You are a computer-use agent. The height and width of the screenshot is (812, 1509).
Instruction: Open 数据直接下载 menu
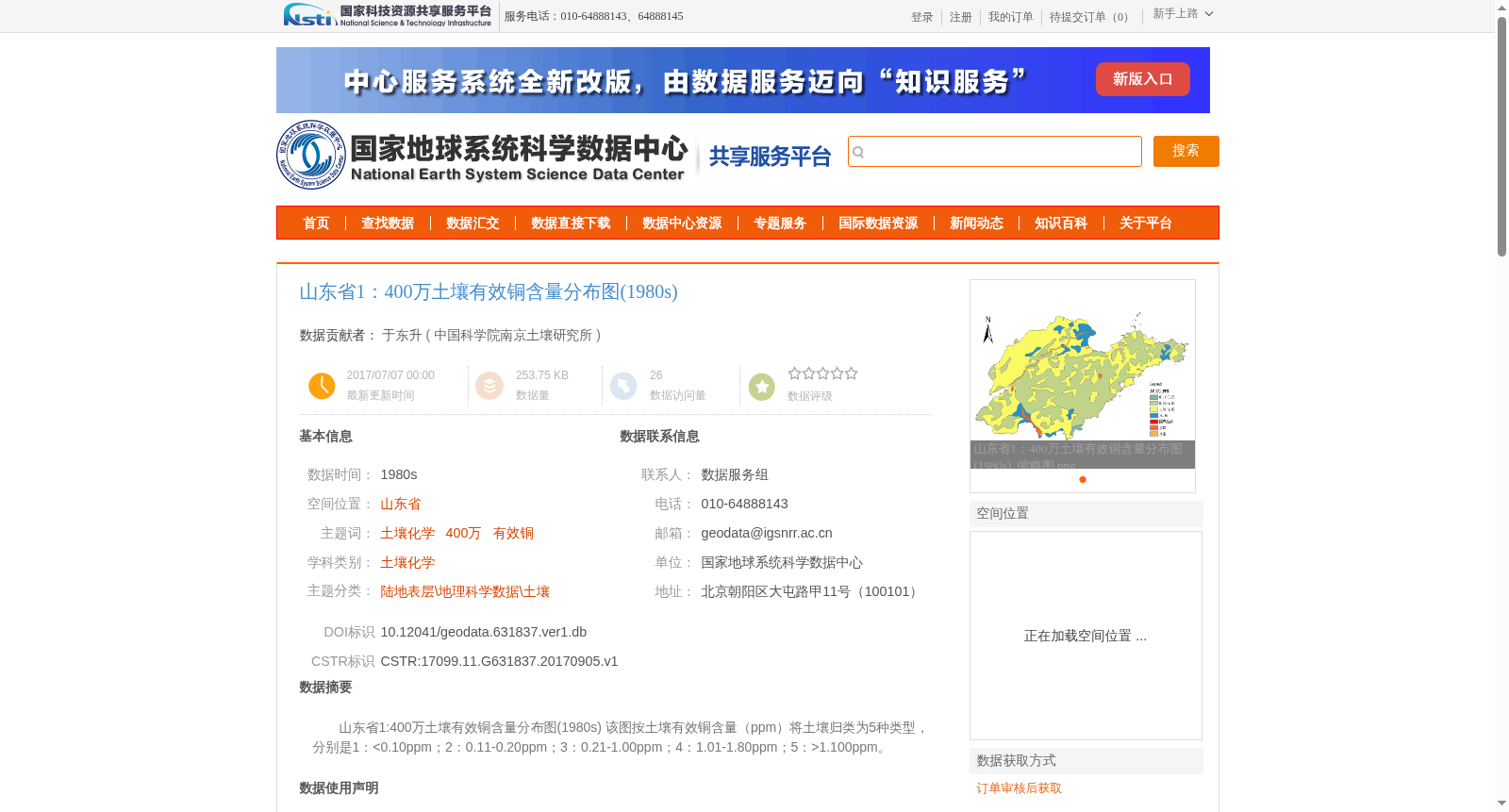click(571, 224)
